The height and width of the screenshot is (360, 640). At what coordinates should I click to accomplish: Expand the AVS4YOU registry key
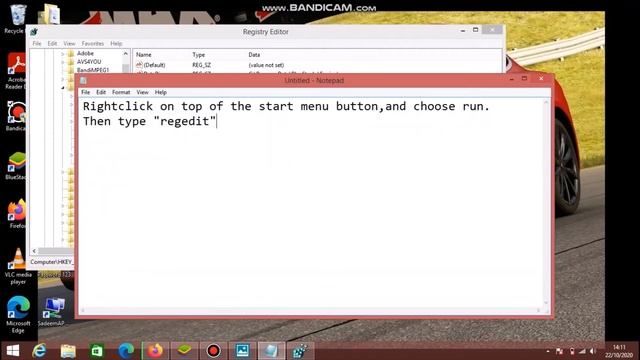click(x=62, y=62)
